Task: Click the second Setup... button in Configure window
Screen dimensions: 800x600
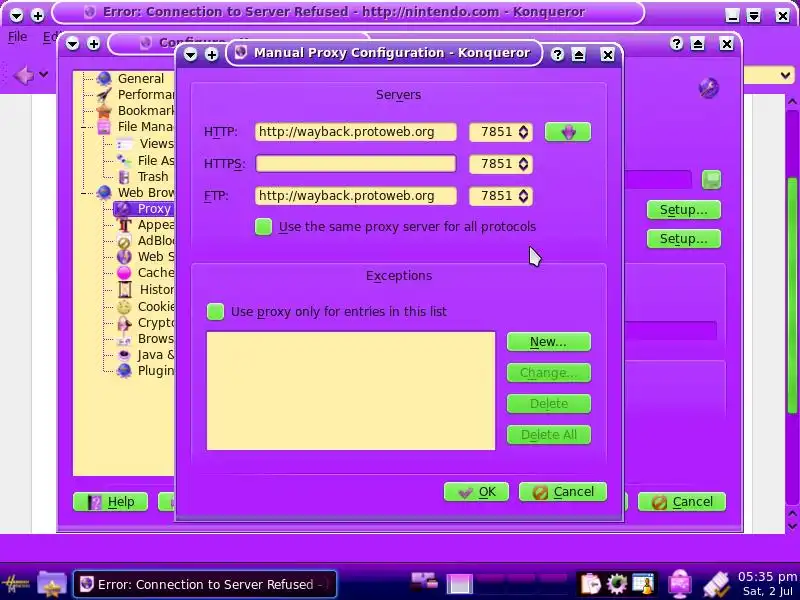Action: pos(684,239)
